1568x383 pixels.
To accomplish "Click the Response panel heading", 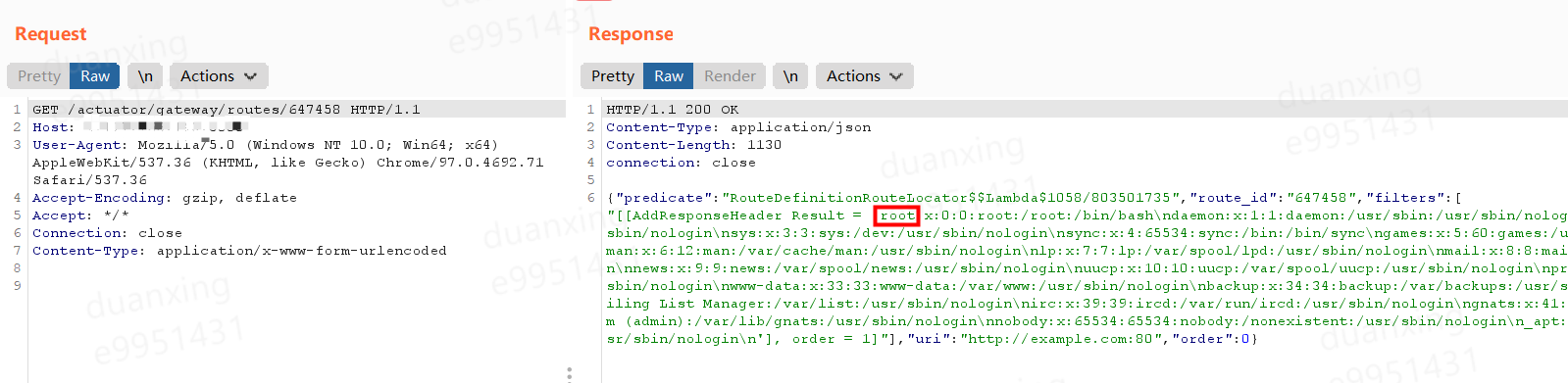I will pos(631,34).
